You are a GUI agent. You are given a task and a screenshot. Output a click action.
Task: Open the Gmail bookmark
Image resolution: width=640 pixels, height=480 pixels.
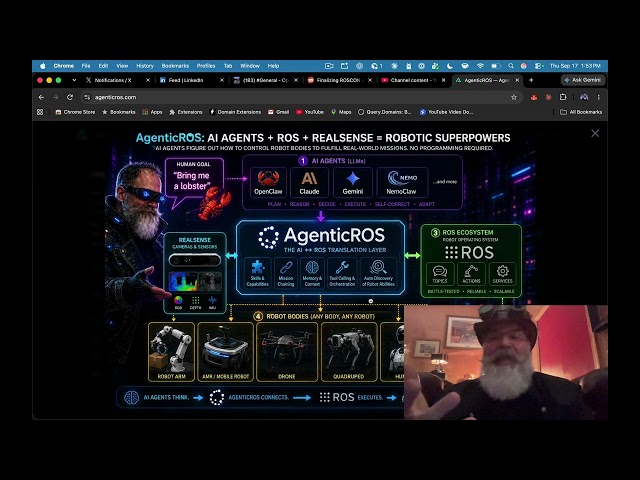278,112
